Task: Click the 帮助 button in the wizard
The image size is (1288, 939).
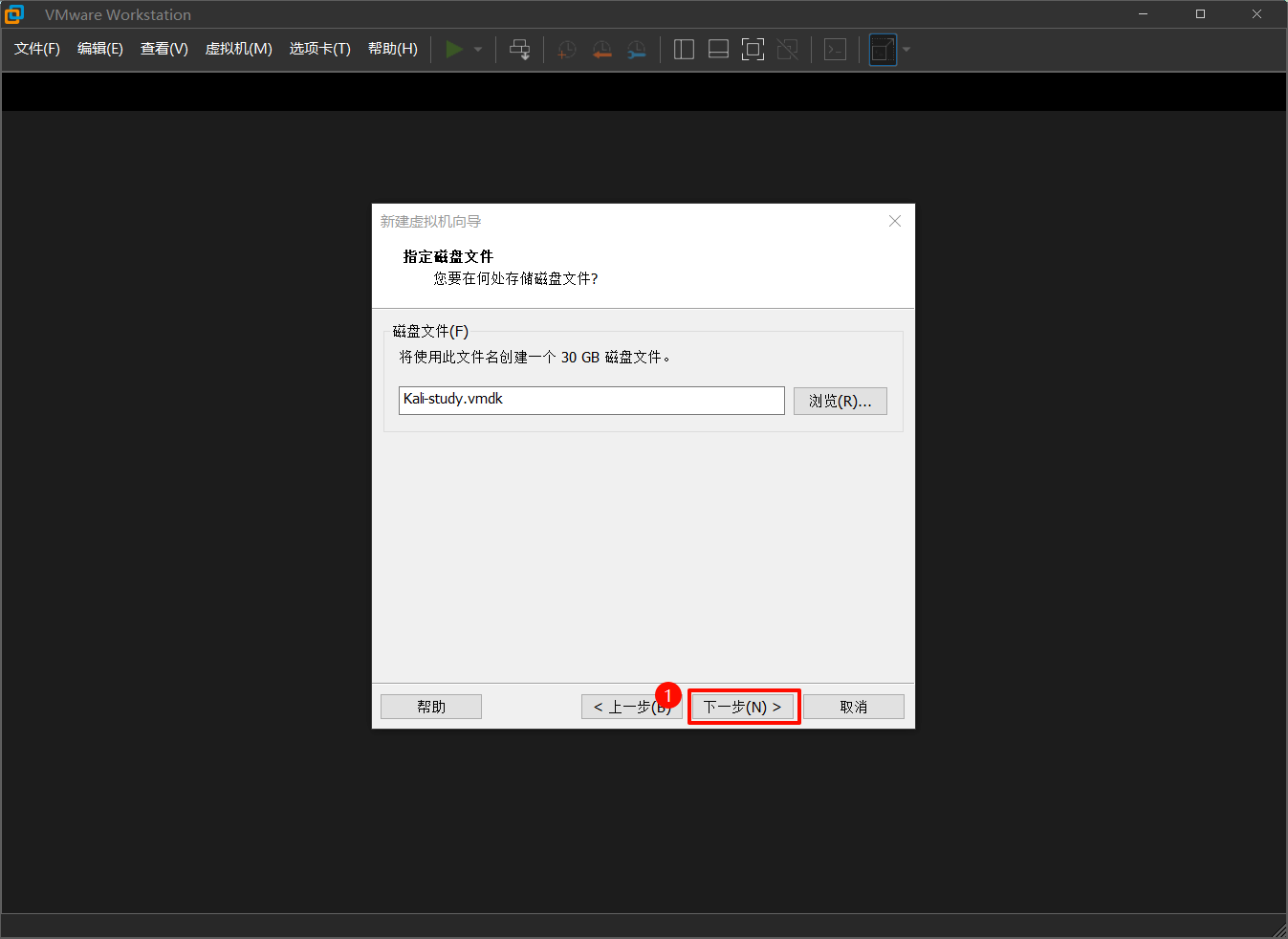Action: (430, 706)
